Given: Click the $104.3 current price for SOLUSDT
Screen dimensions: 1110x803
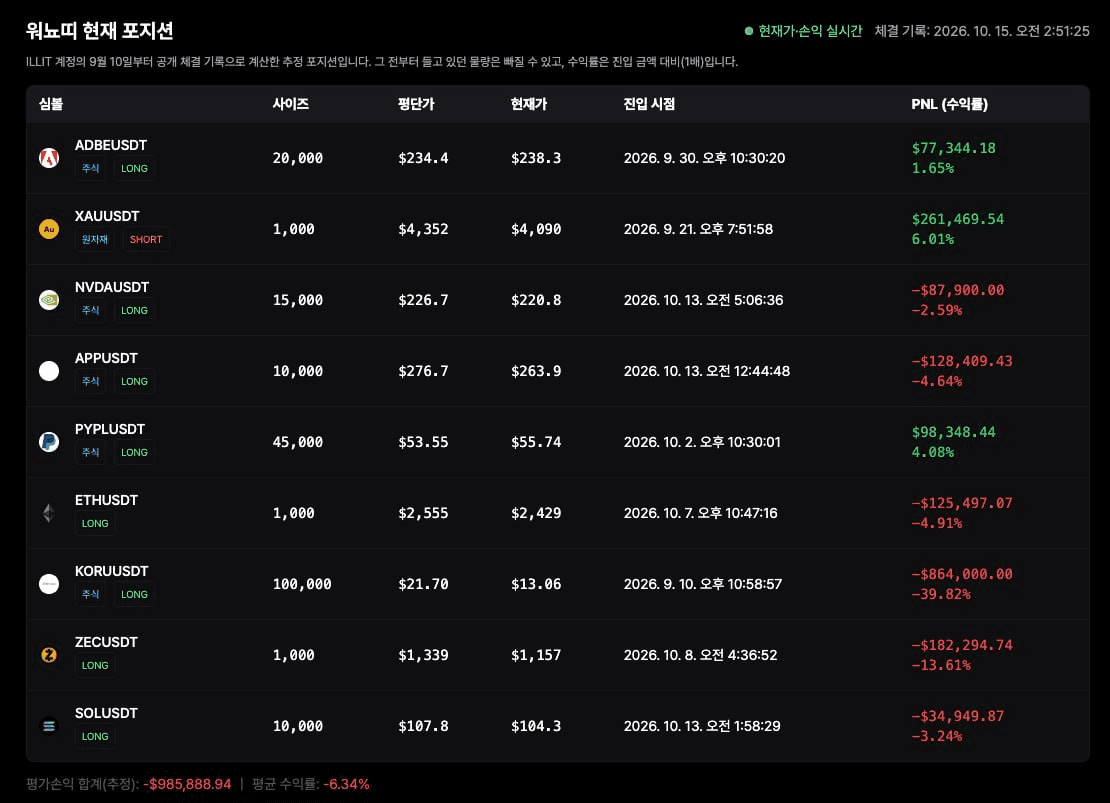Looking at the screenshot, I should click(x=536, y=726).
